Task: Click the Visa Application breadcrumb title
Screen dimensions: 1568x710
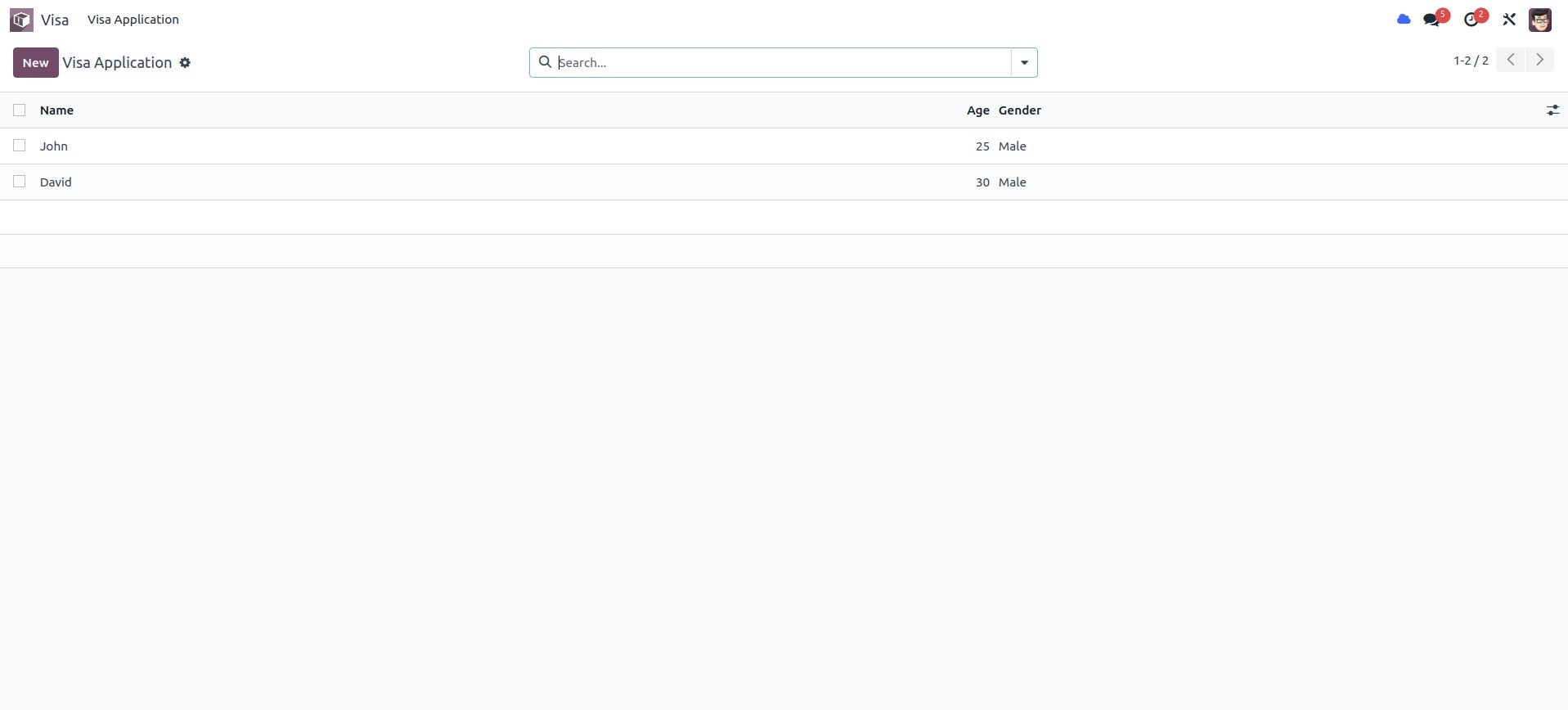Action: (117, 63)
